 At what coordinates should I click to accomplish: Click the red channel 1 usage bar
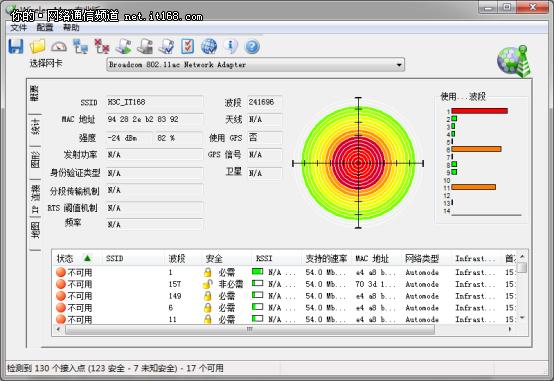[479, 111]
